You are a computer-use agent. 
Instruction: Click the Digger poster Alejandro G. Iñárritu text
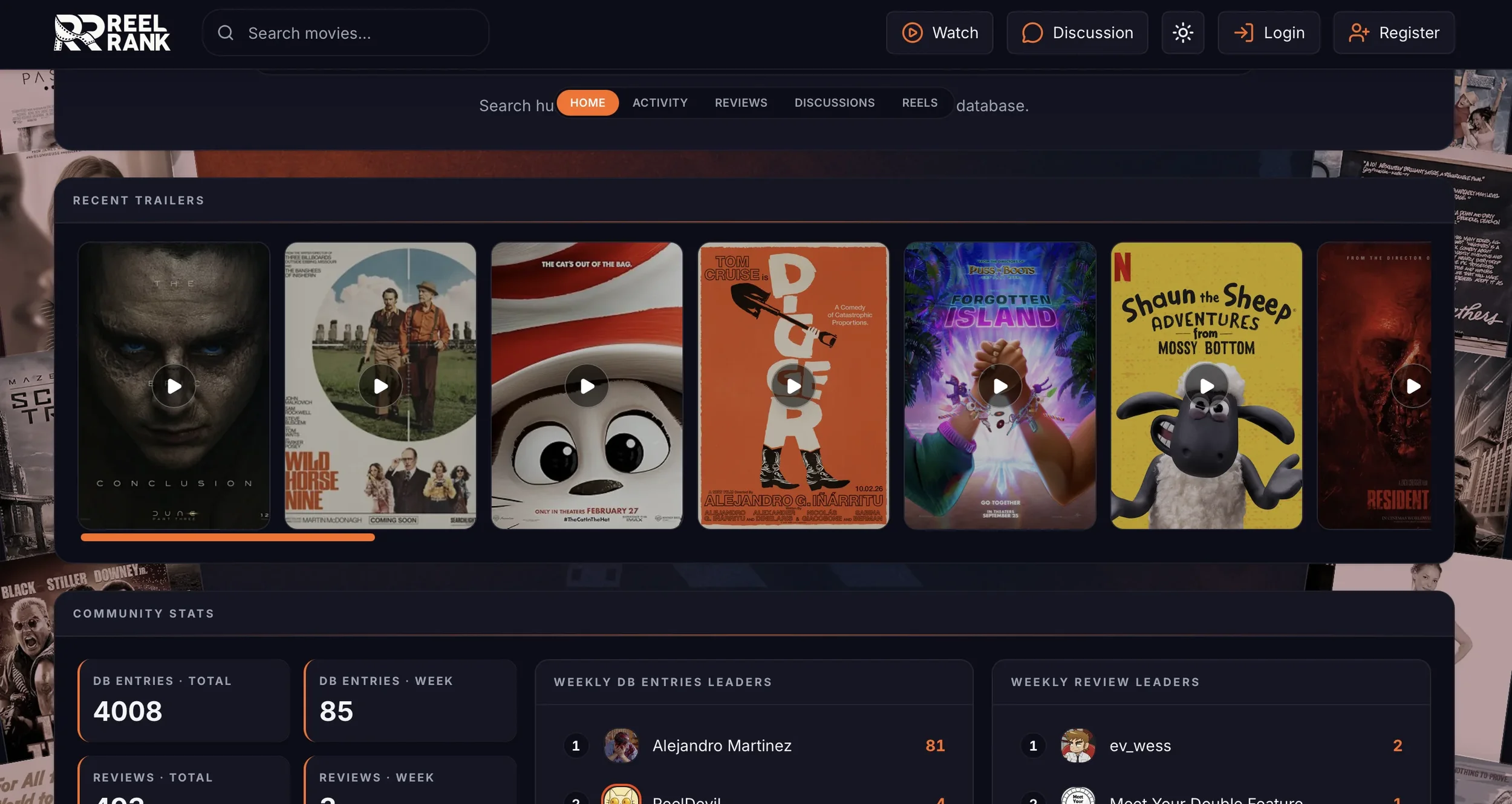793,501
